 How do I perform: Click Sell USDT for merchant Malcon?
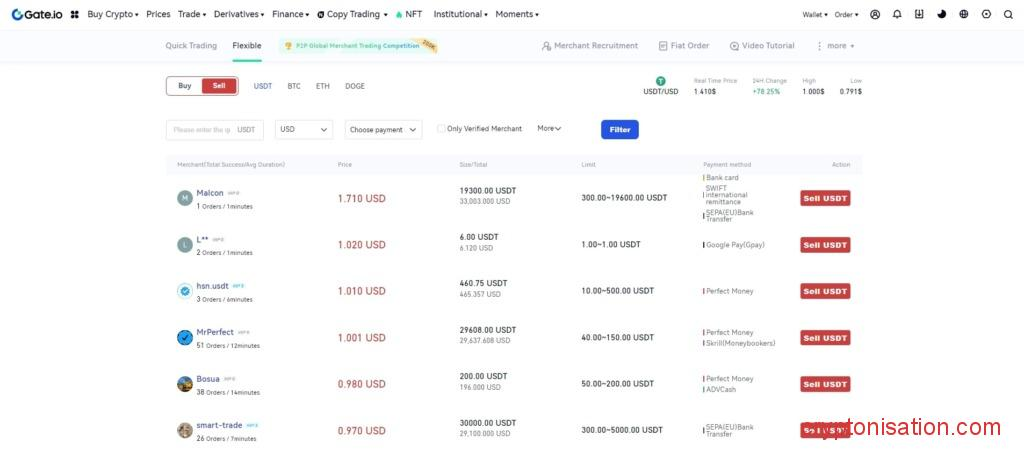point(825,198)
